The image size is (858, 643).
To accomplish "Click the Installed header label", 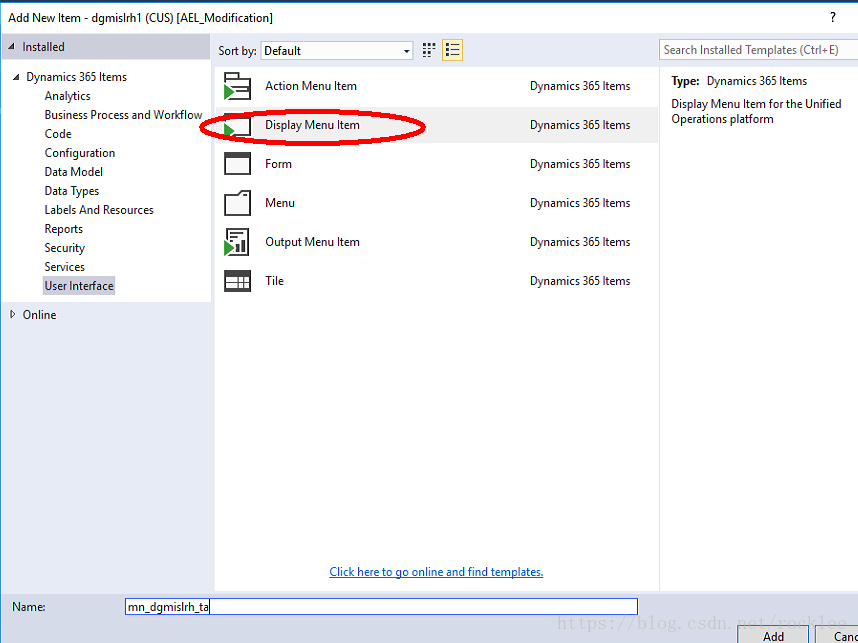I will 43,47.
